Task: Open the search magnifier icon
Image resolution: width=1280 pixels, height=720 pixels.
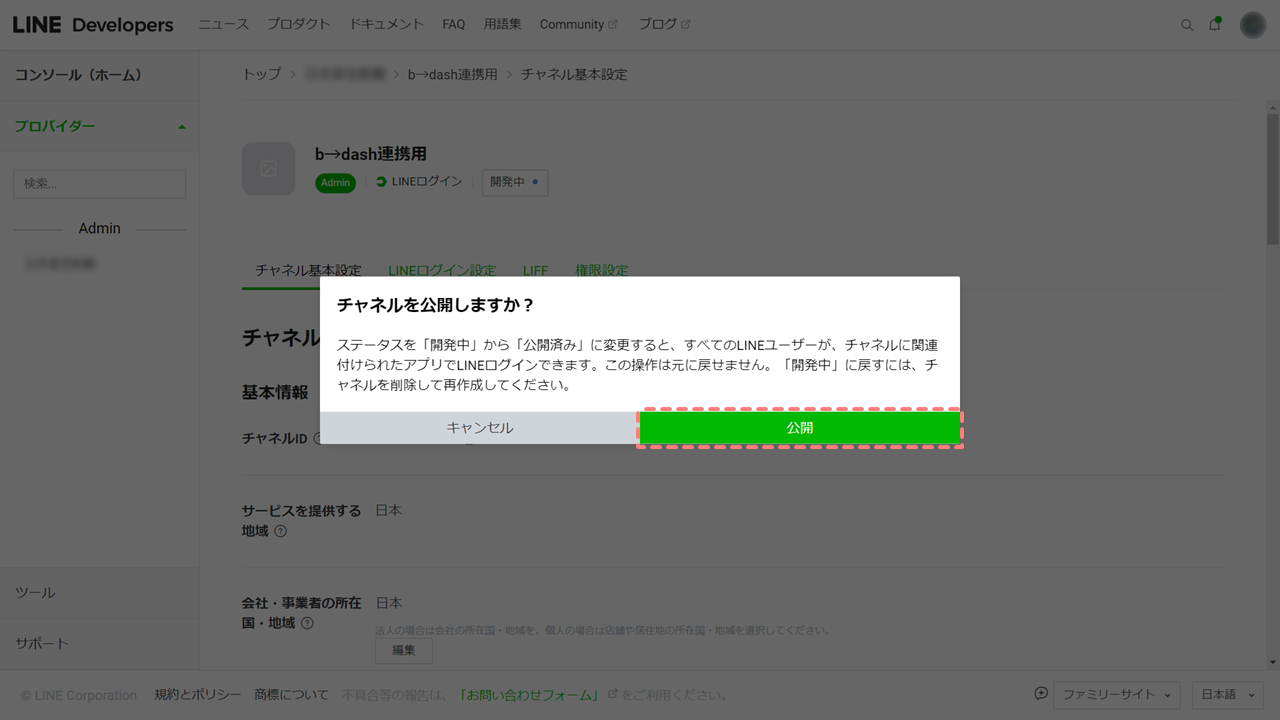Action: (x=1187, y=25)
